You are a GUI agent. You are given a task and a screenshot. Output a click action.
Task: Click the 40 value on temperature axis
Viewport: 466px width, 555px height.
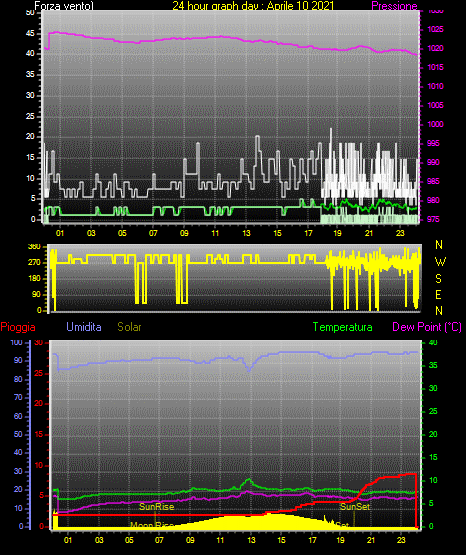433,343
